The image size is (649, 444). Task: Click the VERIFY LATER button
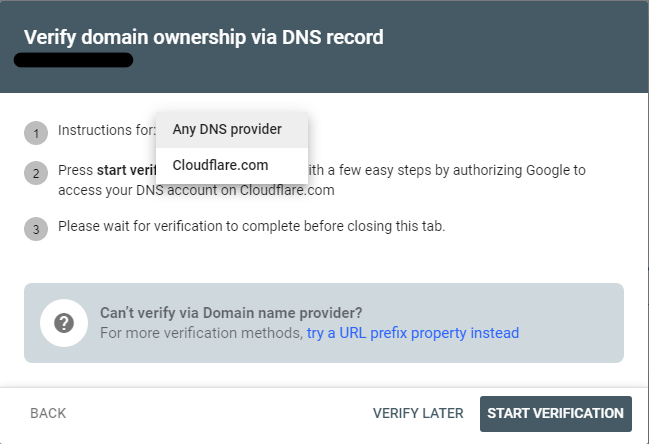[418, 413]
